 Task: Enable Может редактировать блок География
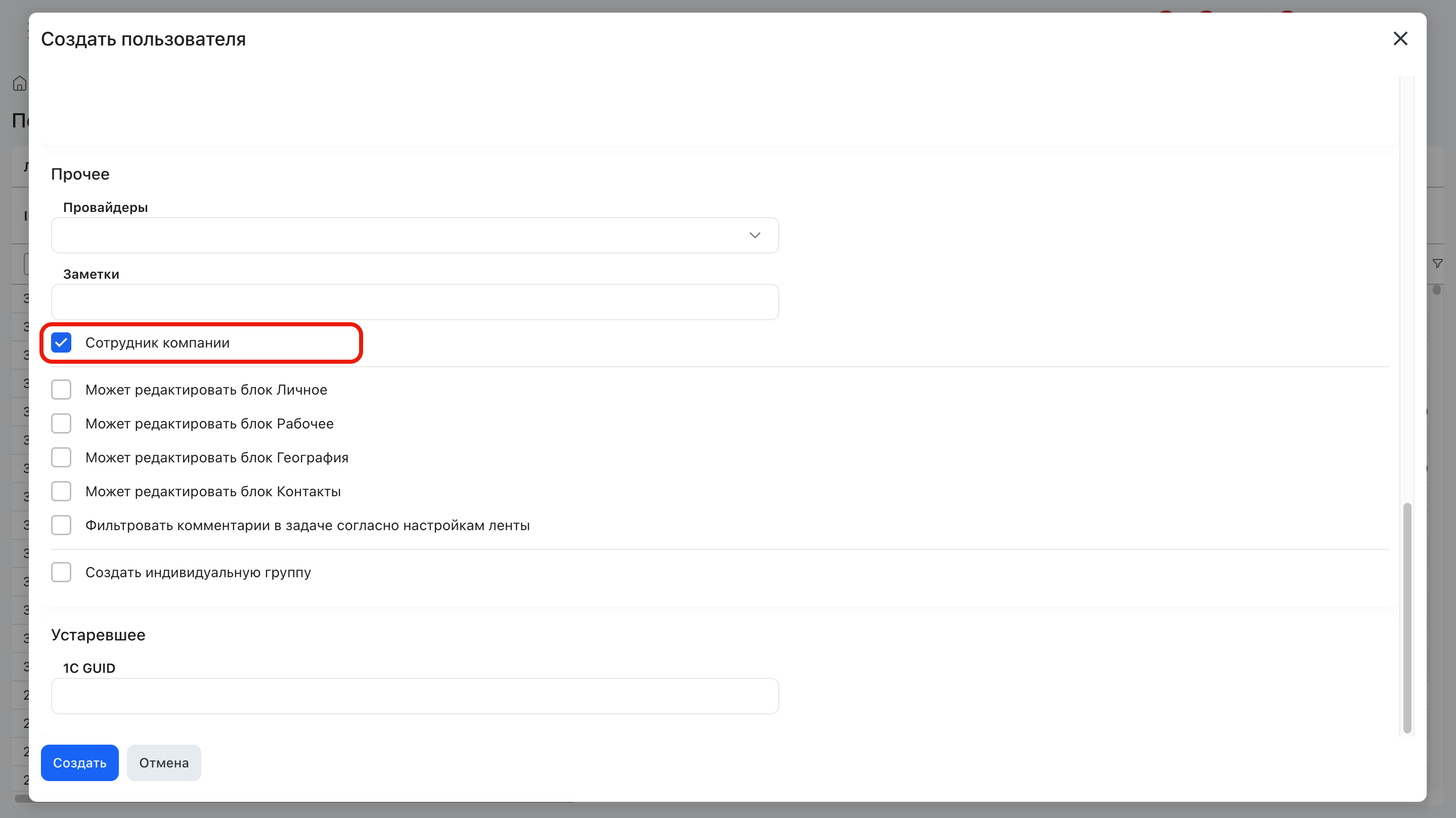coord(61,457)
